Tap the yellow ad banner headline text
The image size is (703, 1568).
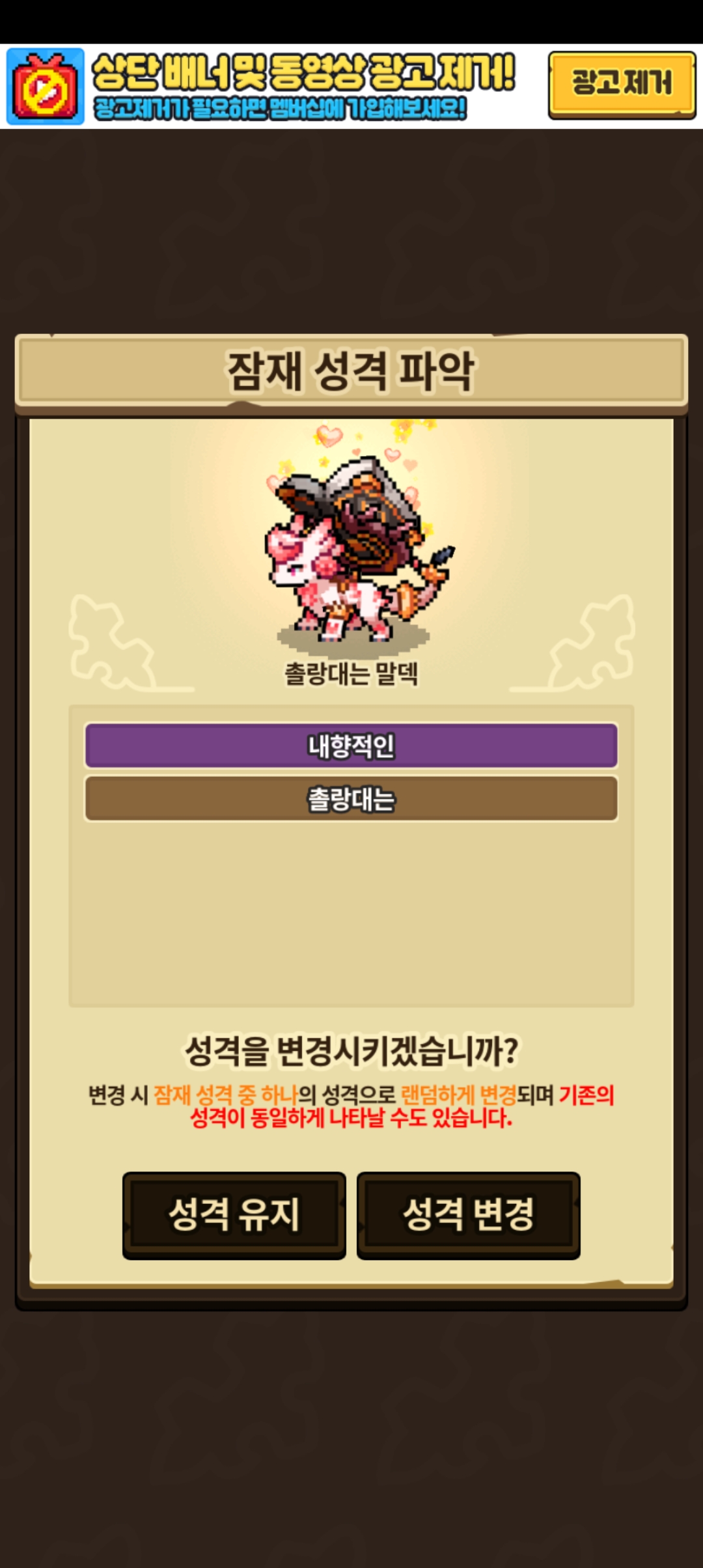point(303,72)
